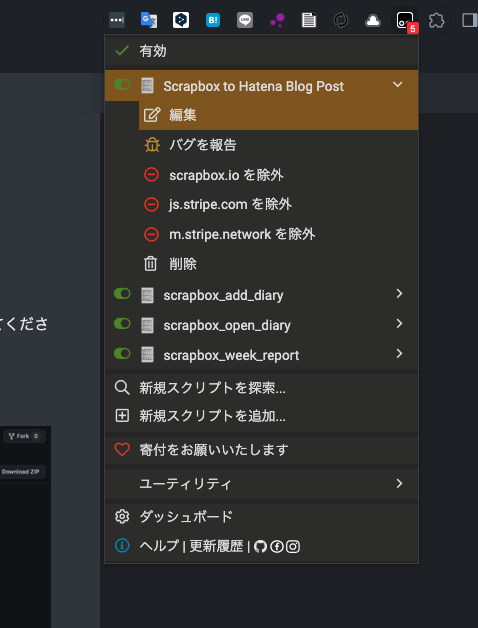478x628 pixels.
Task: Open 新規スクリプトを追加... menu item
Action: [x=262, y=416]
